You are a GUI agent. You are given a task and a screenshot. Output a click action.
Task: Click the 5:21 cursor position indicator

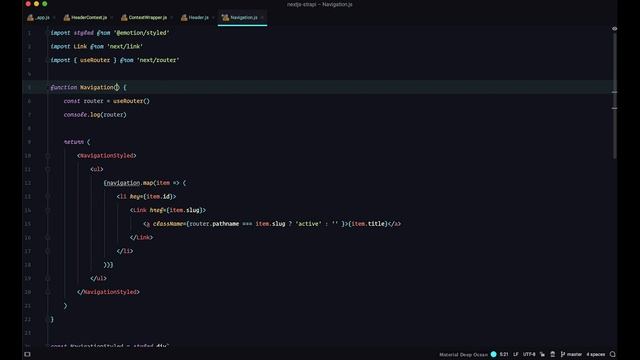click(504, 354)
